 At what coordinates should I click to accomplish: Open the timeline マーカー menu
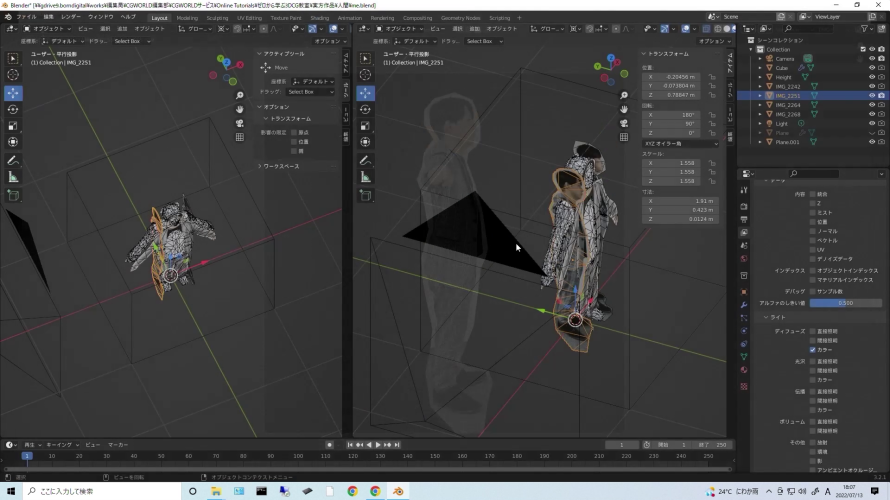coord(118,445)
